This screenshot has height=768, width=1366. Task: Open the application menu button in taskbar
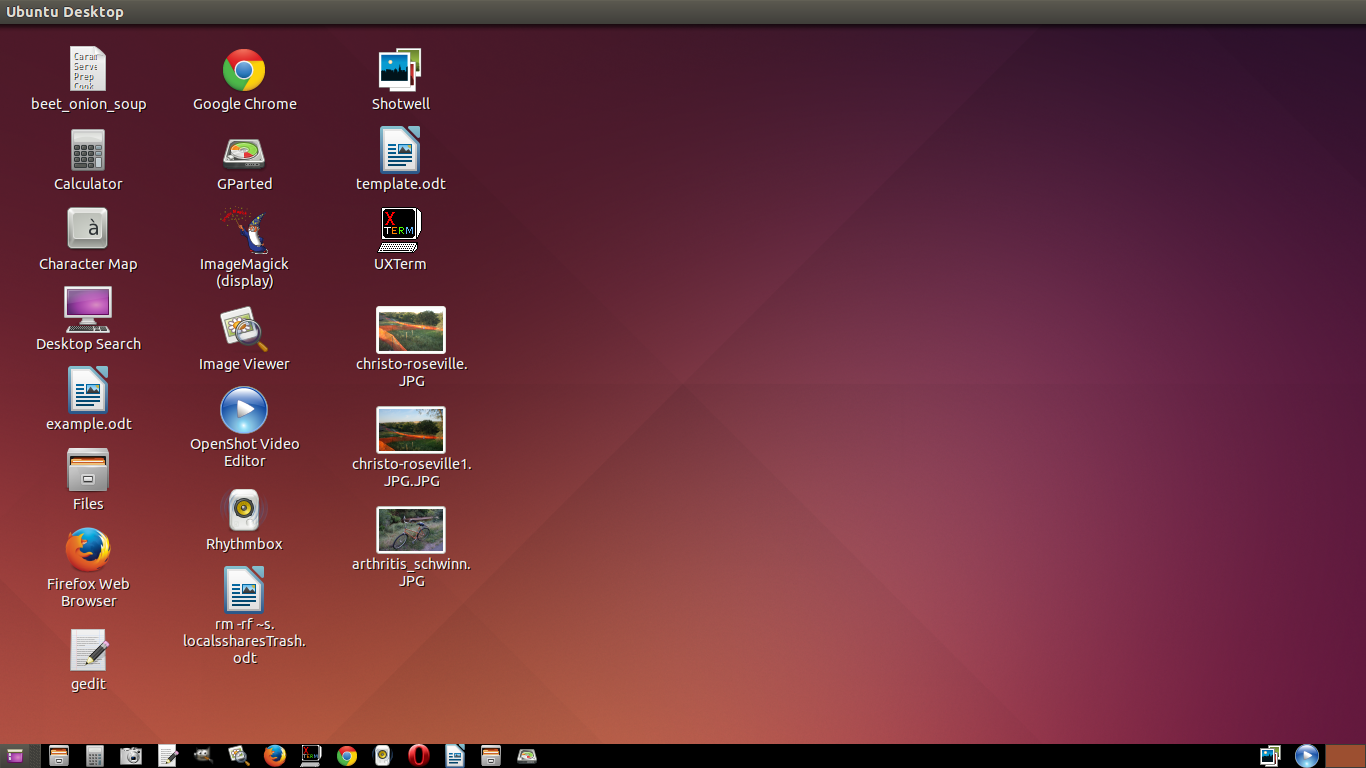[15, 756]
